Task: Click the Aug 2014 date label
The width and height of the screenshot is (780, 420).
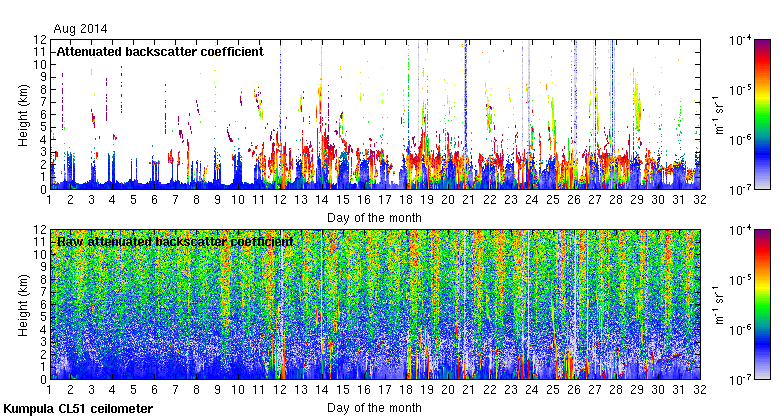Action: (x=80, y=29)
